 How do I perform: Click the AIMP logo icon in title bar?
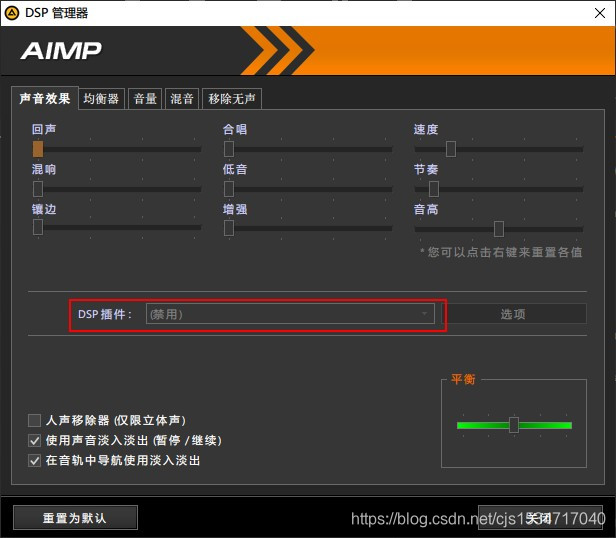click(x=11, y=13)
